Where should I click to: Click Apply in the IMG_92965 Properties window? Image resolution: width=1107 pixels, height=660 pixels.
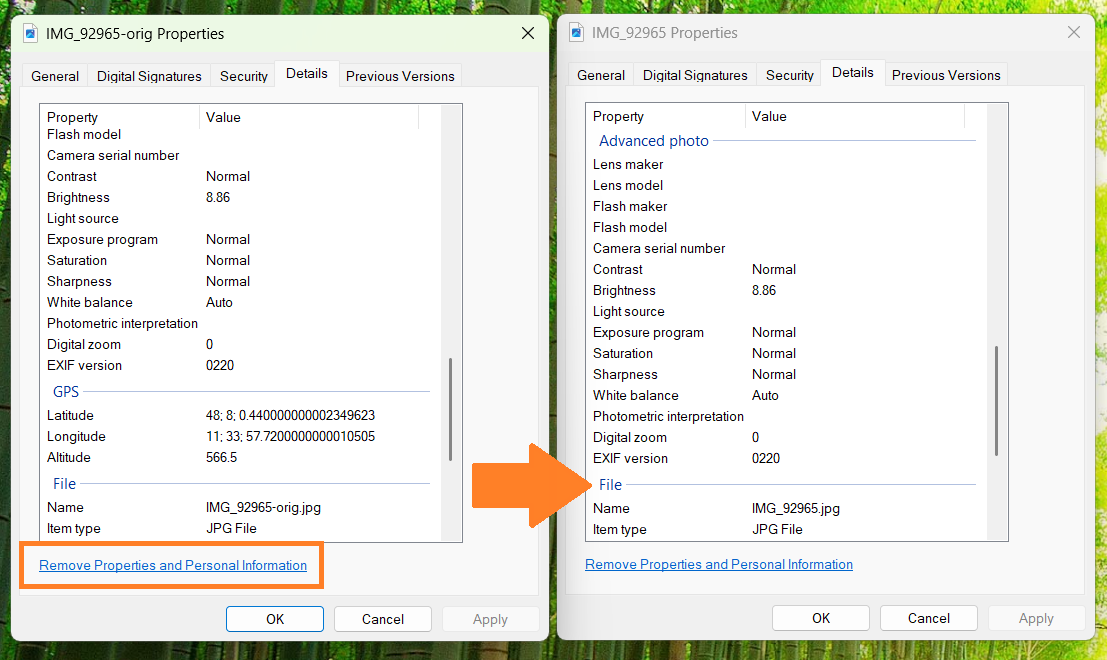point(1036,617)
